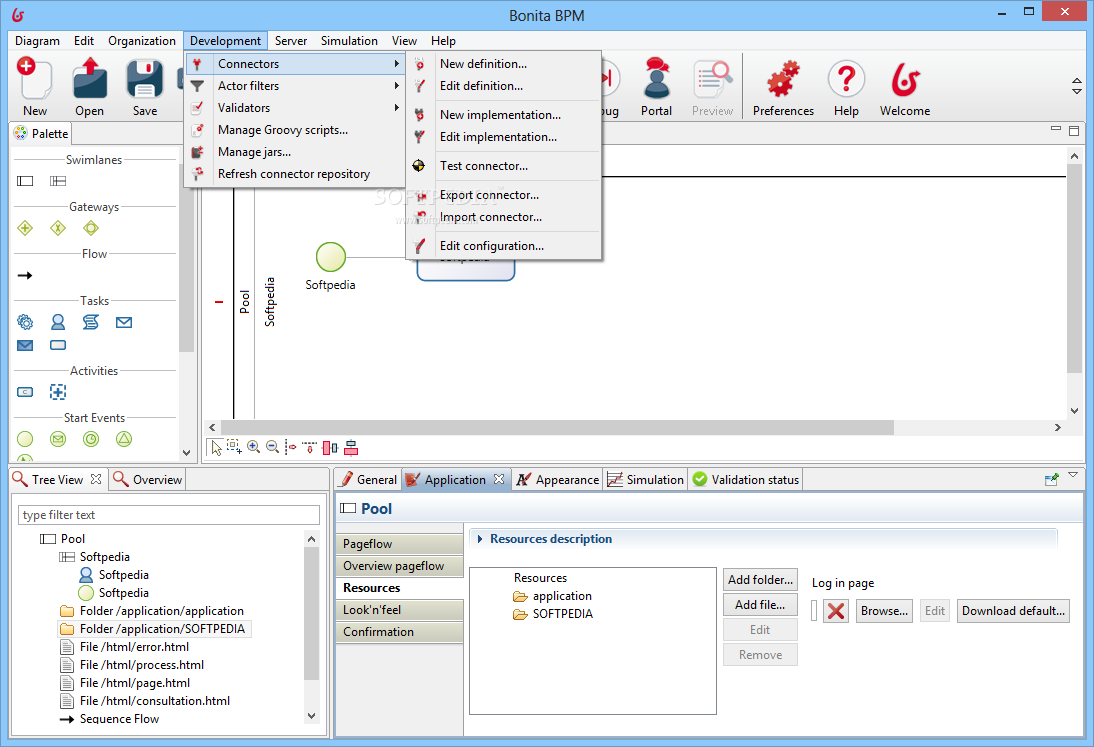Open the properties view menu triangle
The image size is (1094, 747).
[1073, 475]
